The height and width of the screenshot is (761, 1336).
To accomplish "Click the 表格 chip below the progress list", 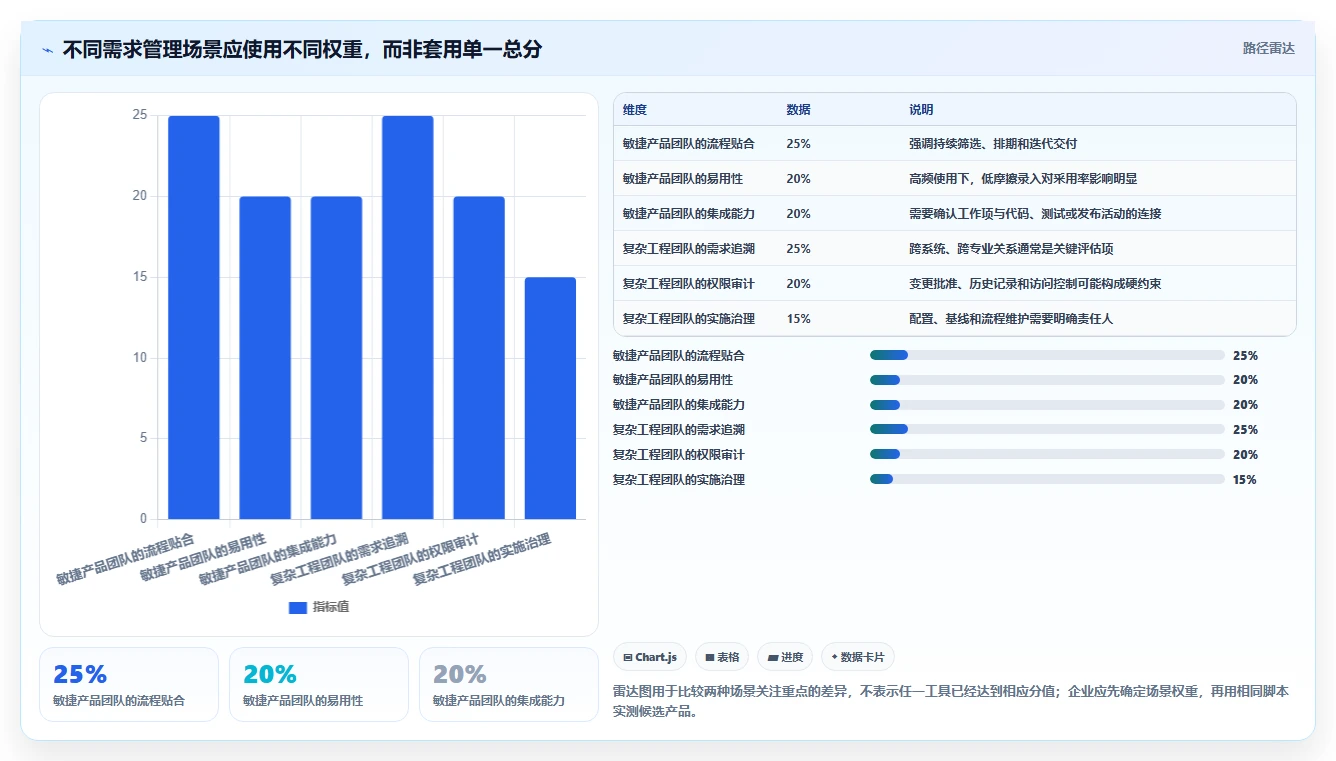I will coord(722,657).
